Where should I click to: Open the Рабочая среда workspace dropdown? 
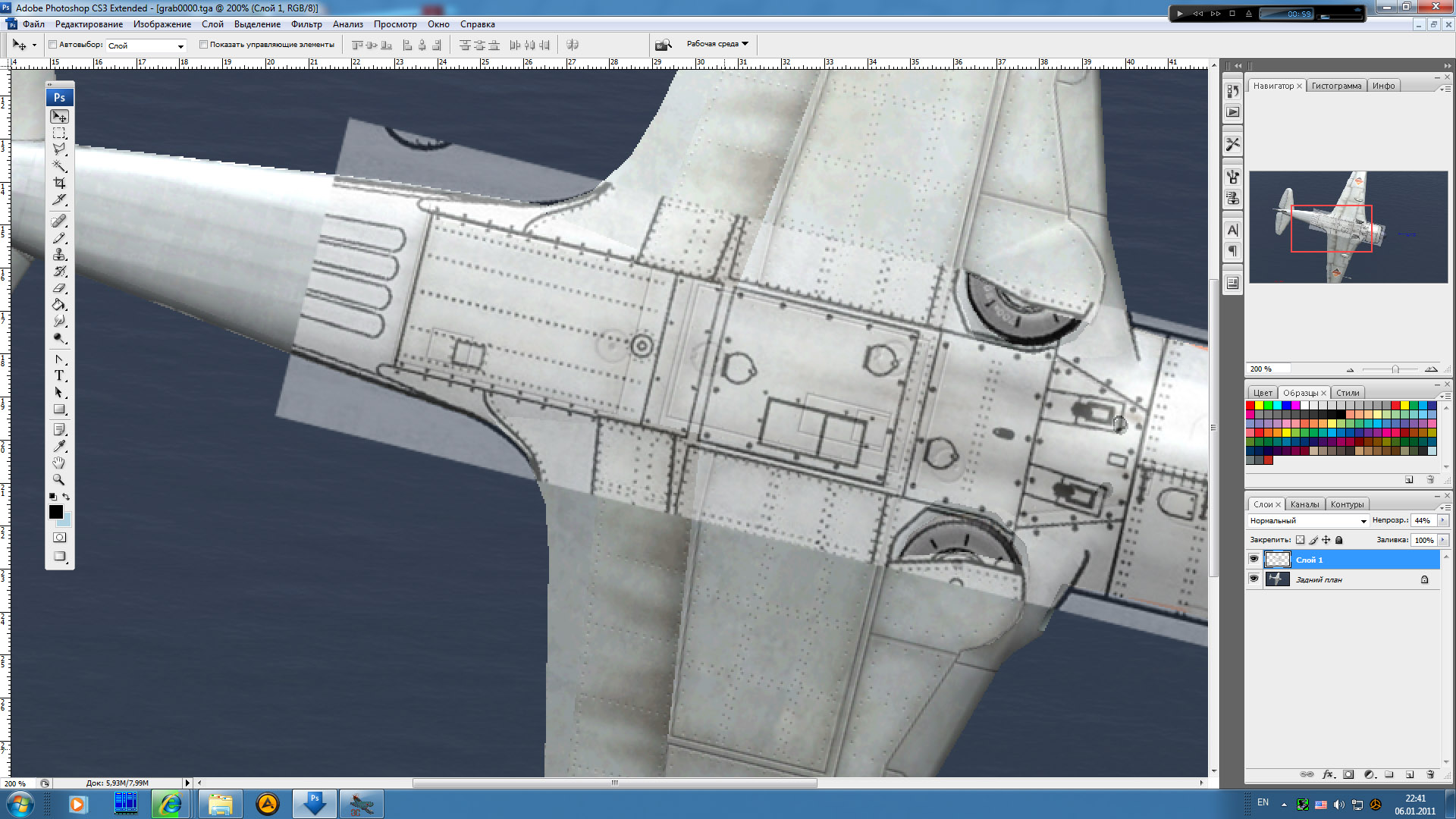point(717,44)
